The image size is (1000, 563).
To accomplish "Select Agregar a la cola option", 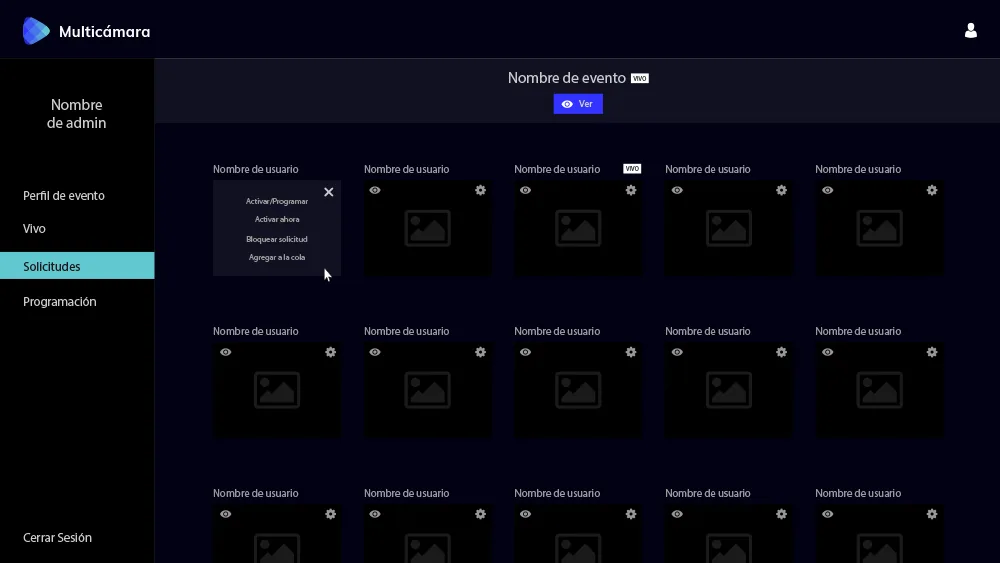I will (x=277, y=258).
